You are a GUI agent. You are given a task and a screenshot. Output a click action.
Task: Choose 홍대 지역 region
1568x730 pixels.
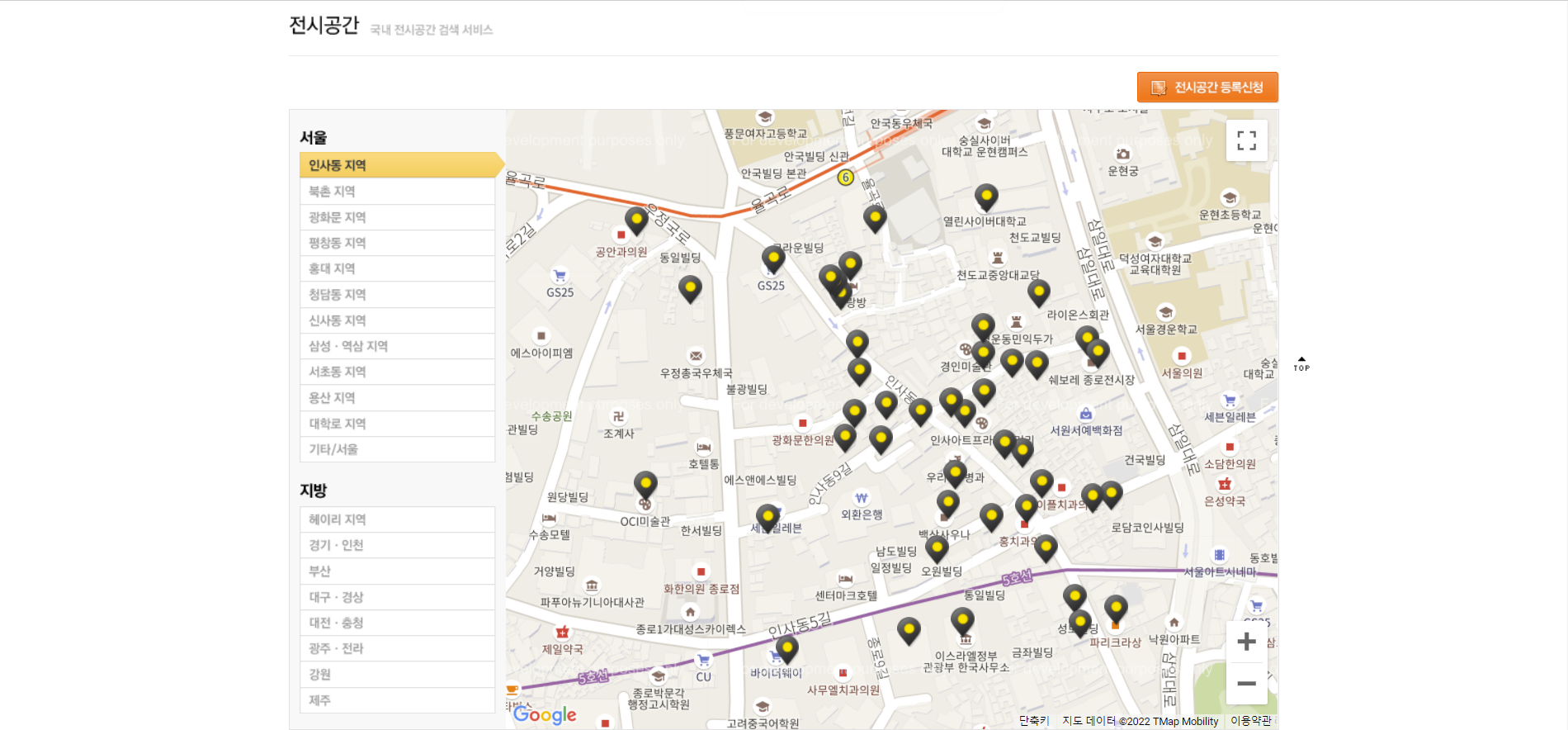(x=397, y=268)
